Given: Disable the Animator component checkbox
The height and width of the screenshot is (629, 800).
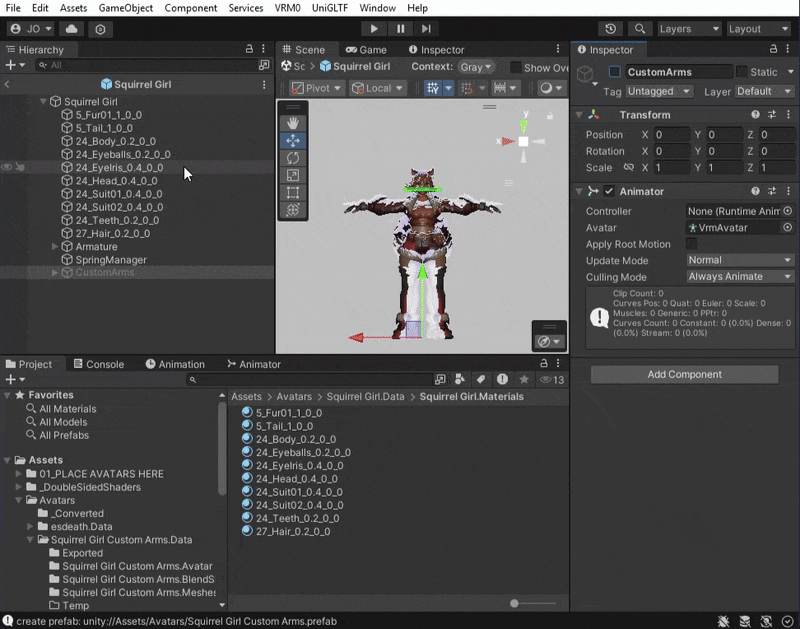Looking at the screenshot, I should pyautogui.click(x=609, y=191).
